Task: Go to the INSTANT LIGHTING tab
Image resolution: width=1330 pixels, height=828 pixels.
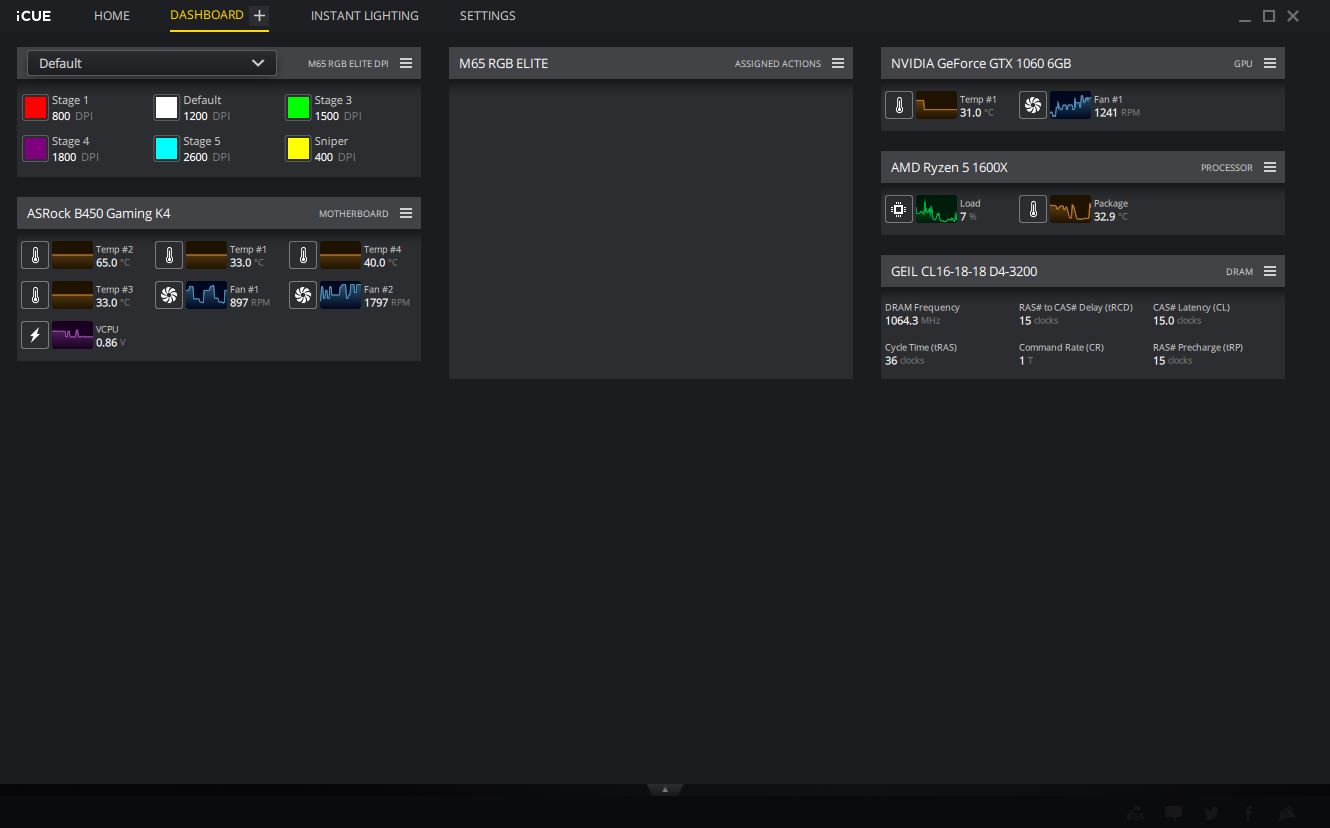Action: [364, 16]
